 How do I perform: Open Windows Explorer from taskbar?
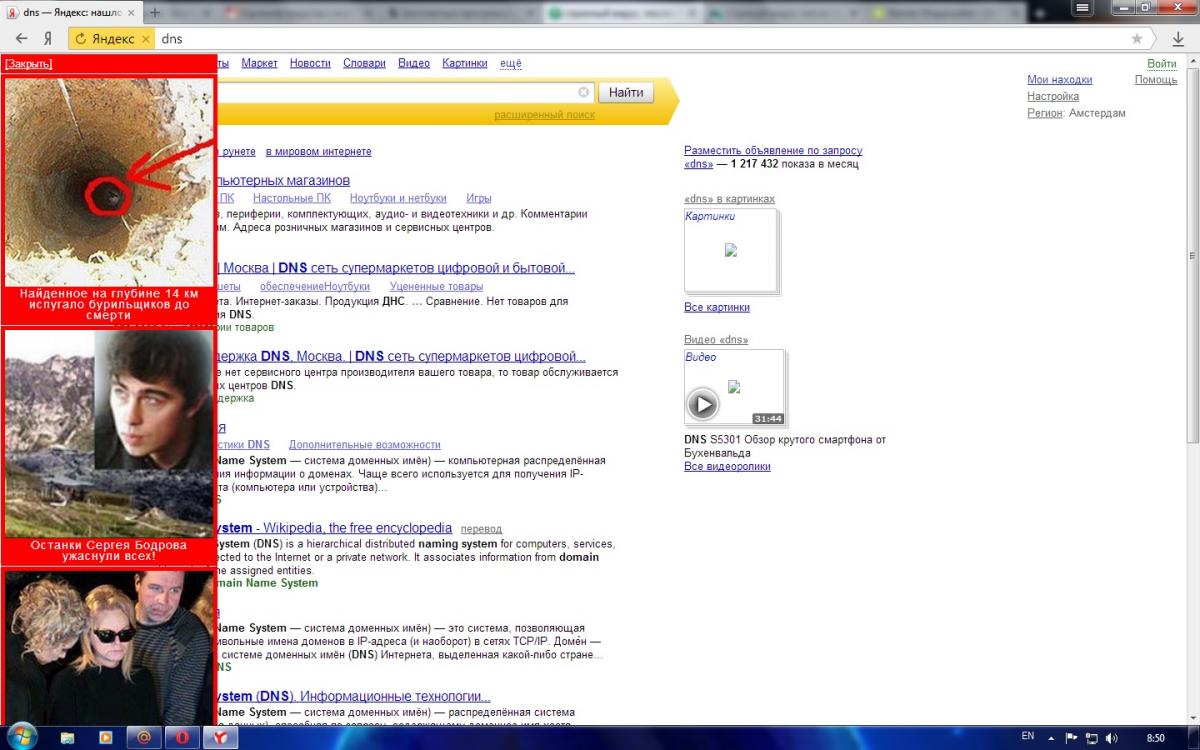[67, 738]
